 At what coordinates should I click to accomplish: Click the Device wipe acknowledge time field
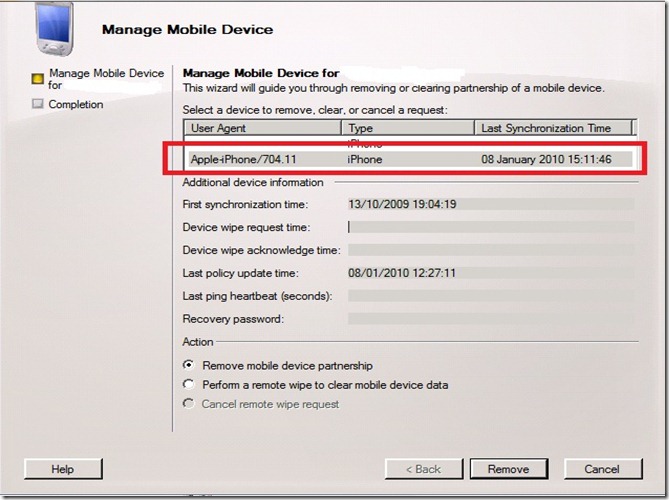click(491, 250)
